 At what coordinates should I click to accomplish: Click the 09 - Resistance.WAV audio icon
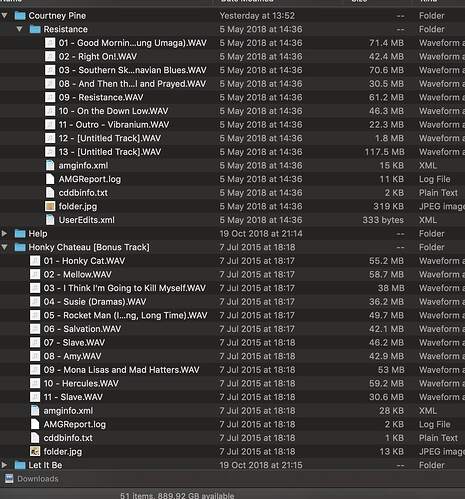[x=50, y=97]
